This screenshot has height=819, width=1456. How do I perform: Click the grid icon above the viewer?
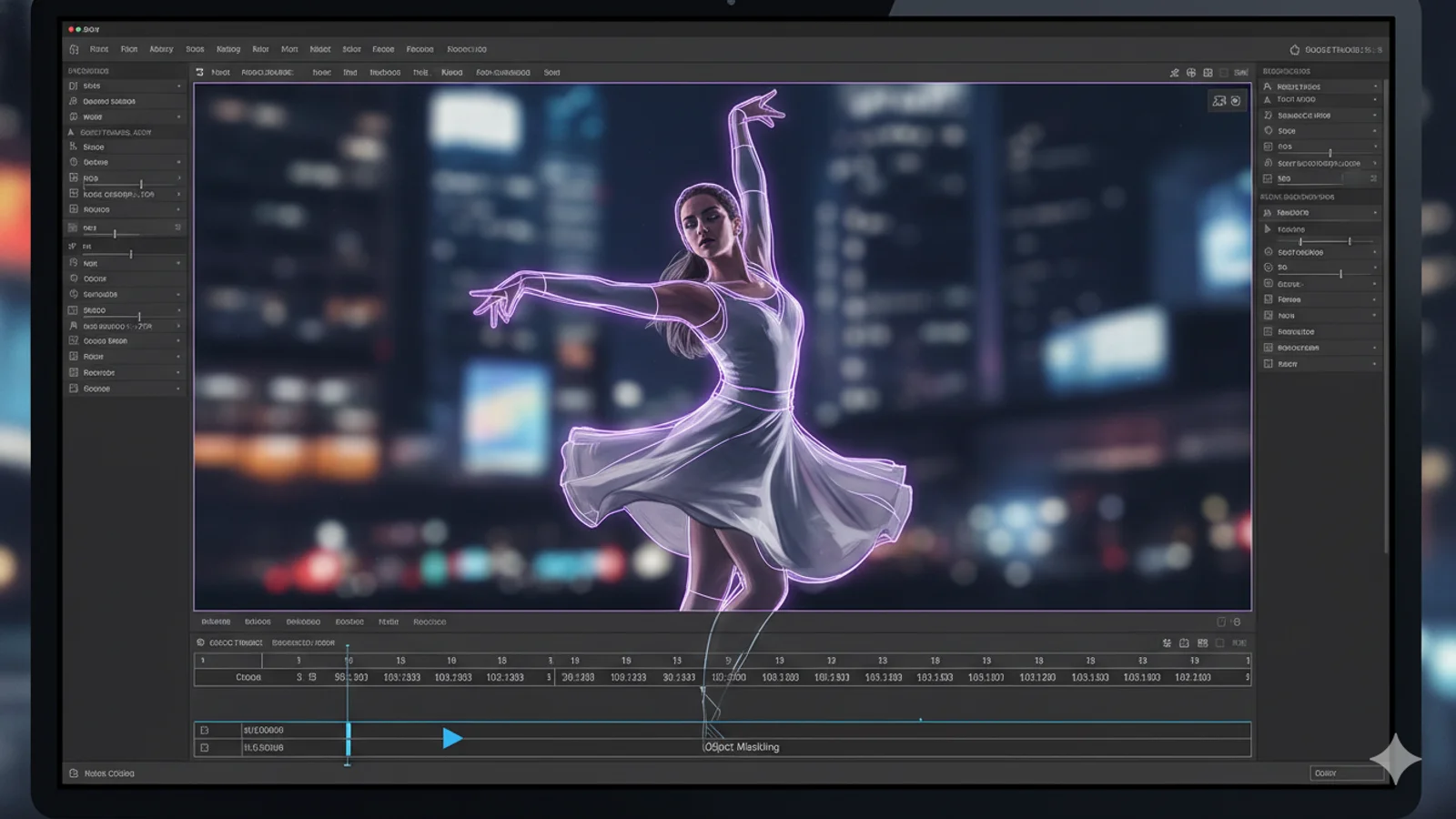tap(1208, 73)
